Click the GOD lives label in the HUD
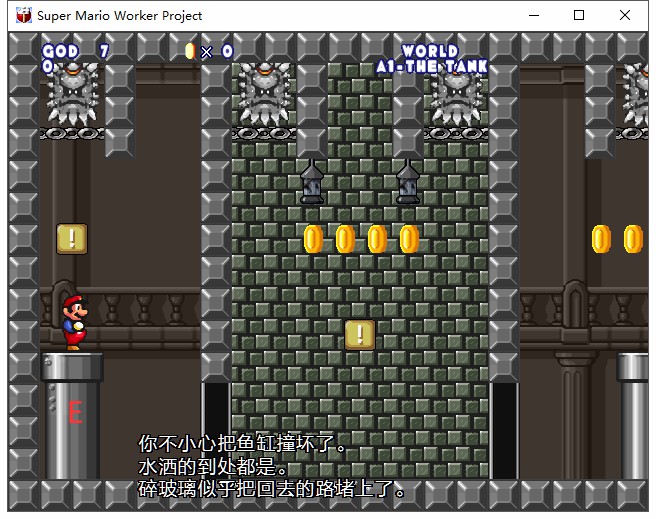Viewport: 656px width, 519px height. pos(60,51)
